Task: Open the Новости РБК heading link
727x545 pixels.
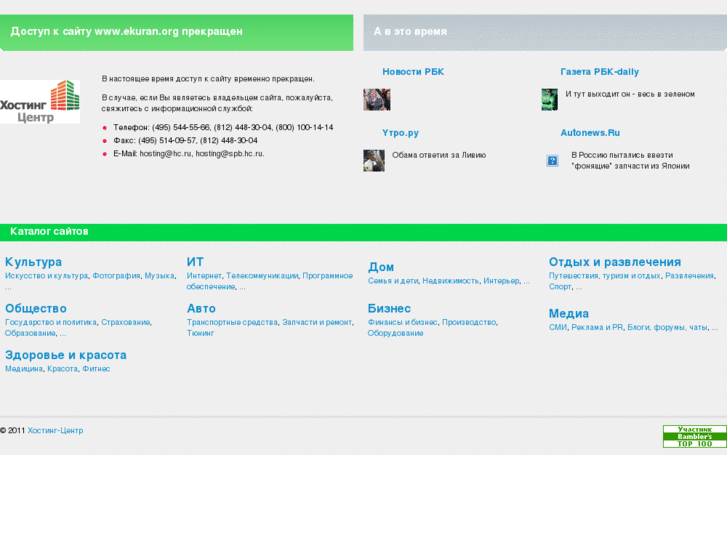Action: coord(413,72)
